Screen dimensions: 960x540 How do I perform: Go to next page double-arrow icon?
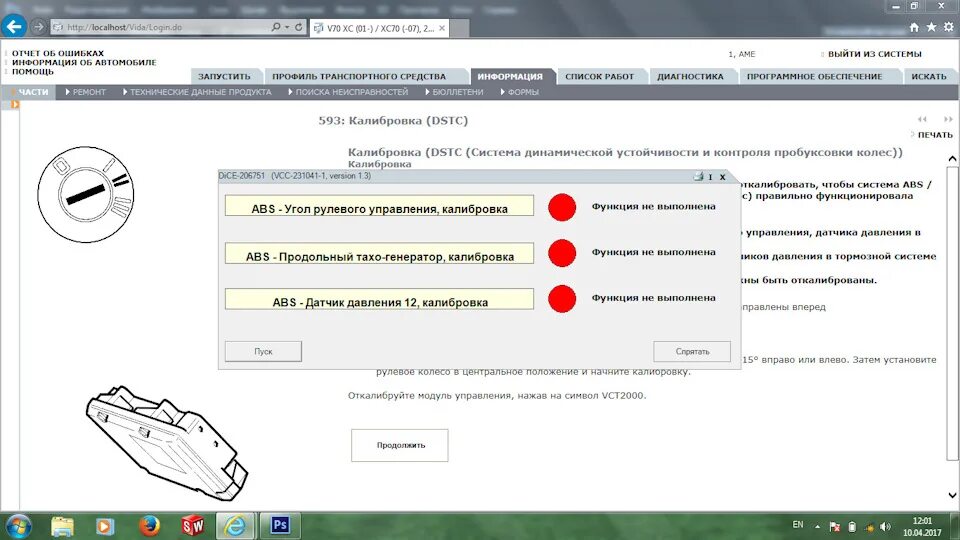point(948,119)
